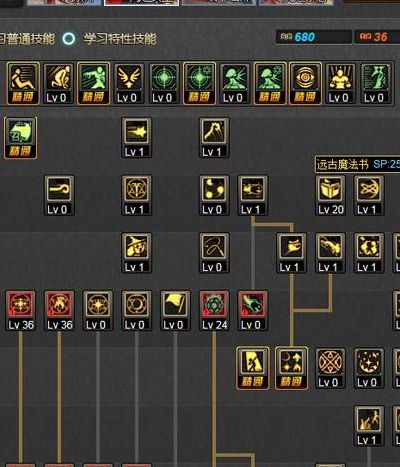The height and width of the screenshot is (467, 400).
Task: Select the red-green skill at Lv 24
Action: [214, 310]
